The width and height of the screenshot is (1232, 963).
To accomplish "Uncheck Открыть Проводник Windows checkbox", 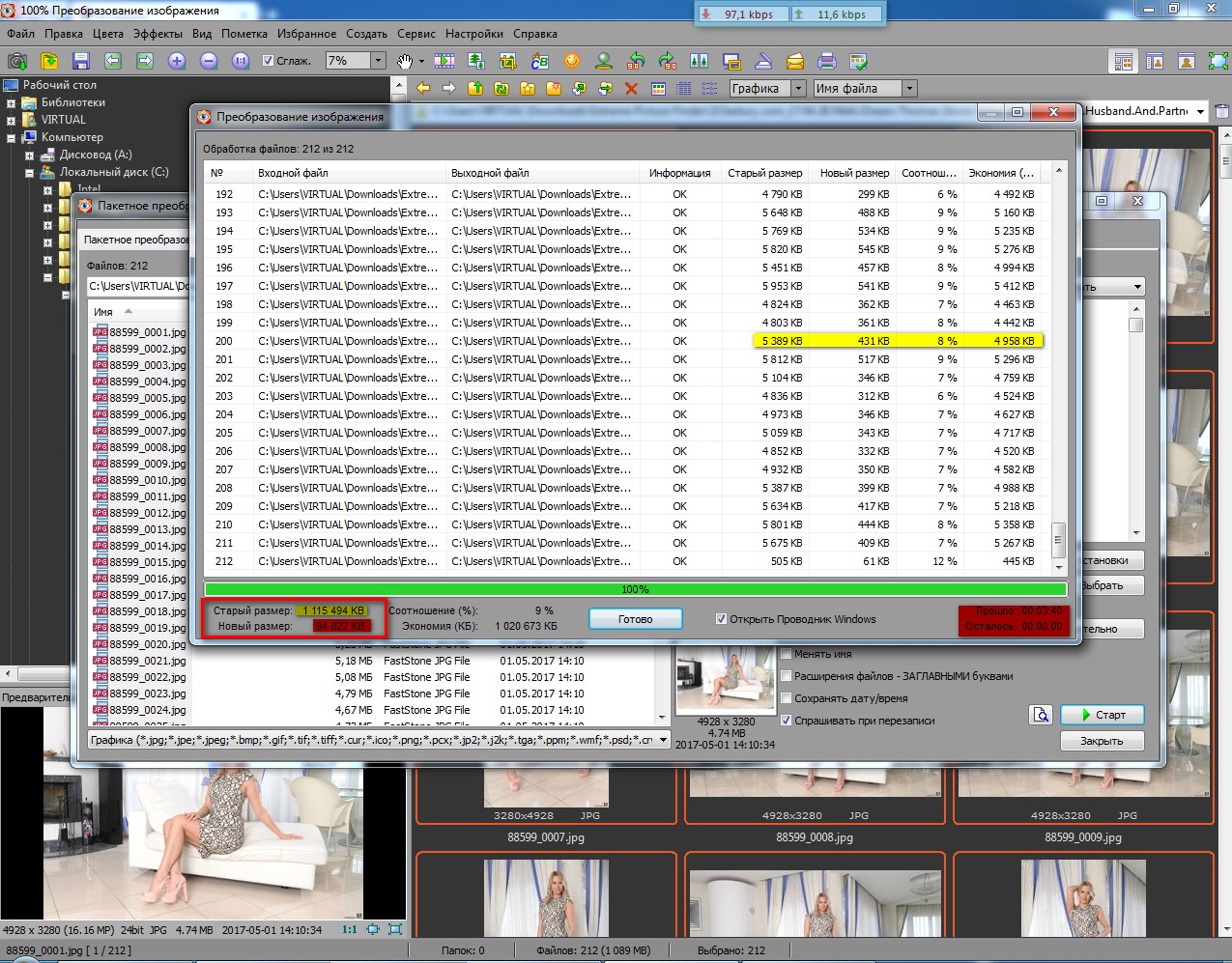I will pos(721,619).
